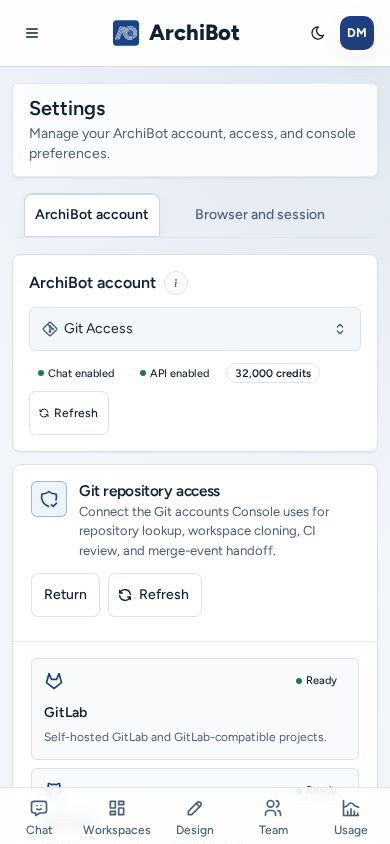
Task: Click the Settings heading
Action: 67,109
